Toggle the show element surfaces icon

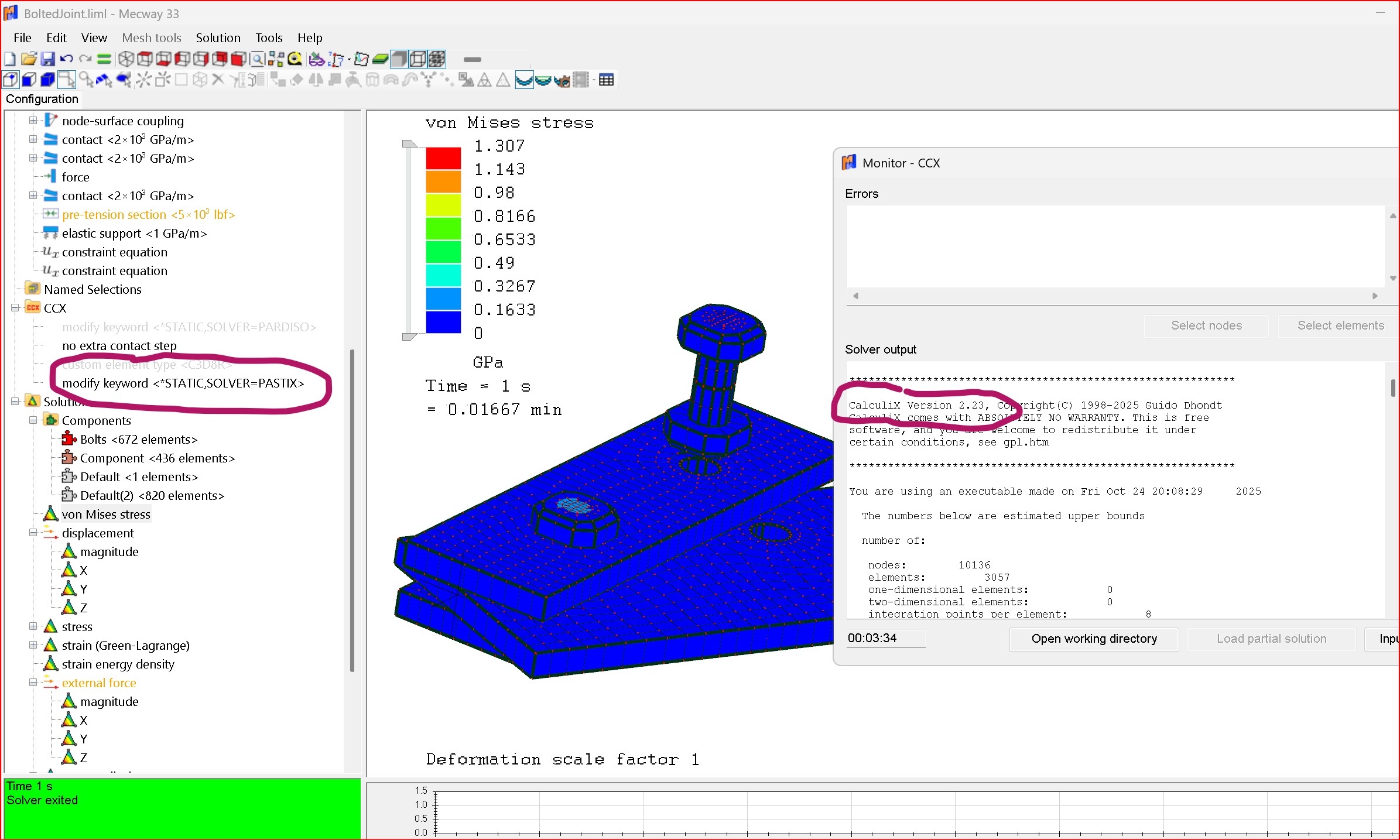pos(399,59)
